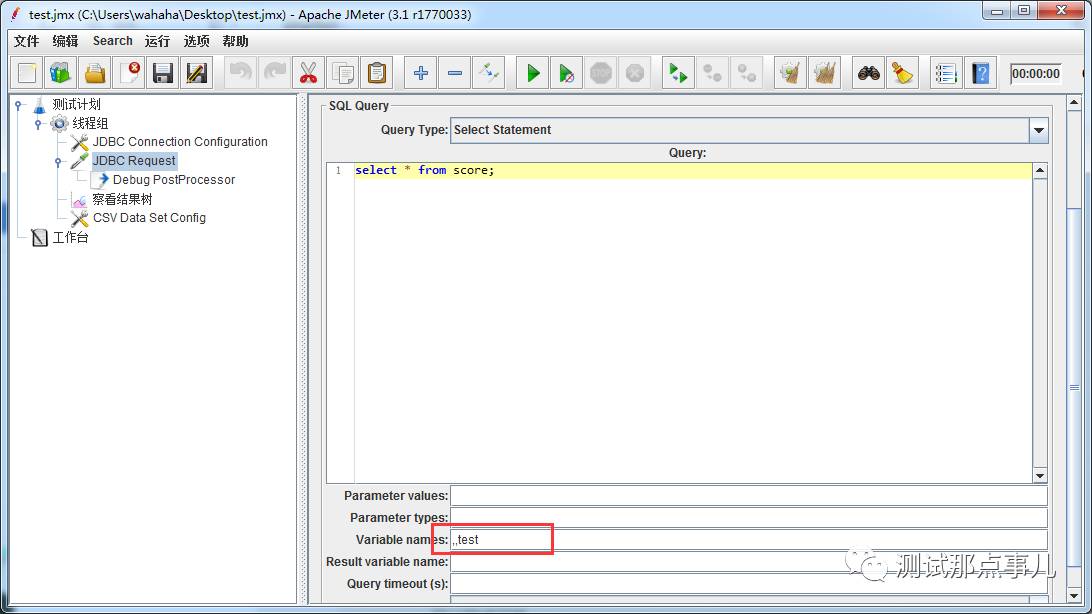Open the 选项 menu

[196, 41]
